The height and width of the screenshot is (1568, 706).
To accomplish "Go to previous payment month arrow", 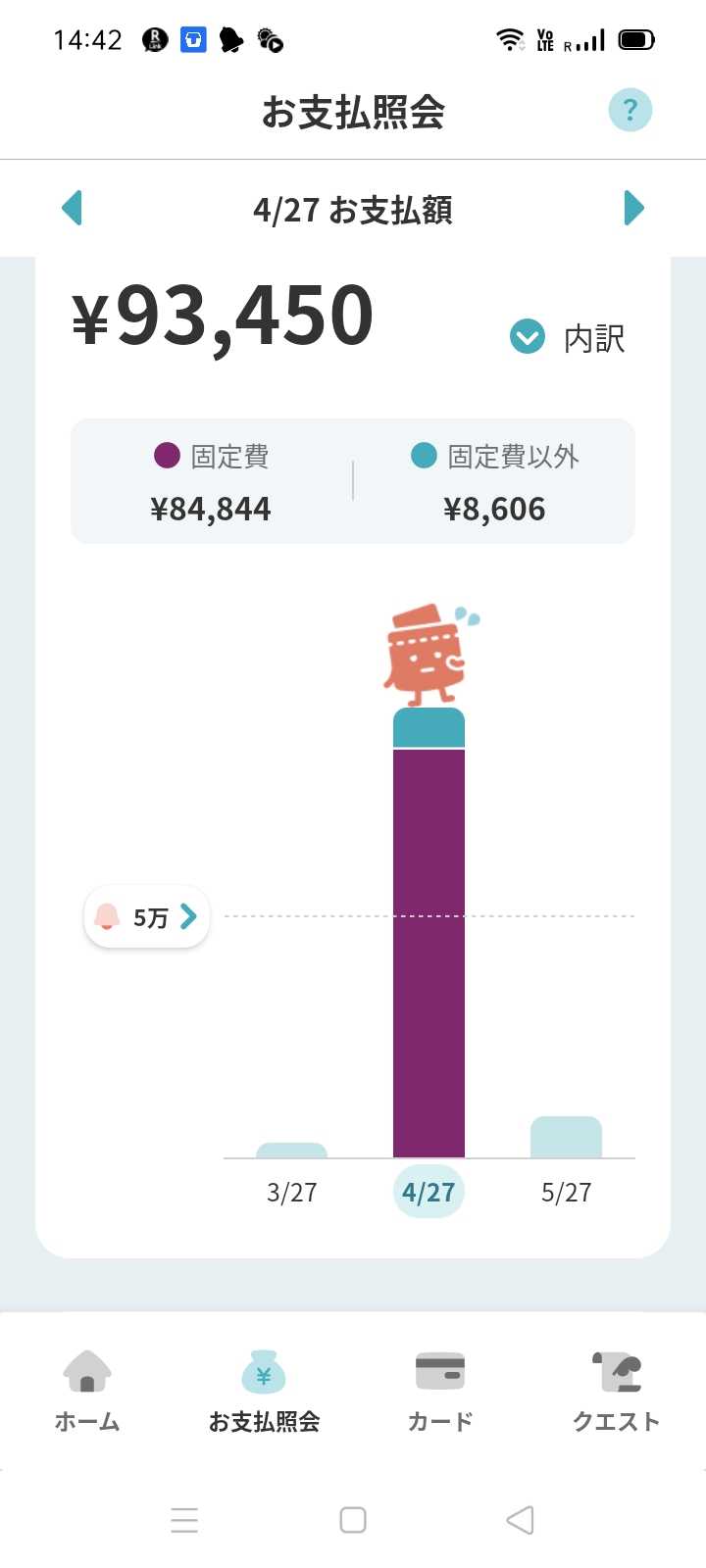I will click(x=72, y=208).
